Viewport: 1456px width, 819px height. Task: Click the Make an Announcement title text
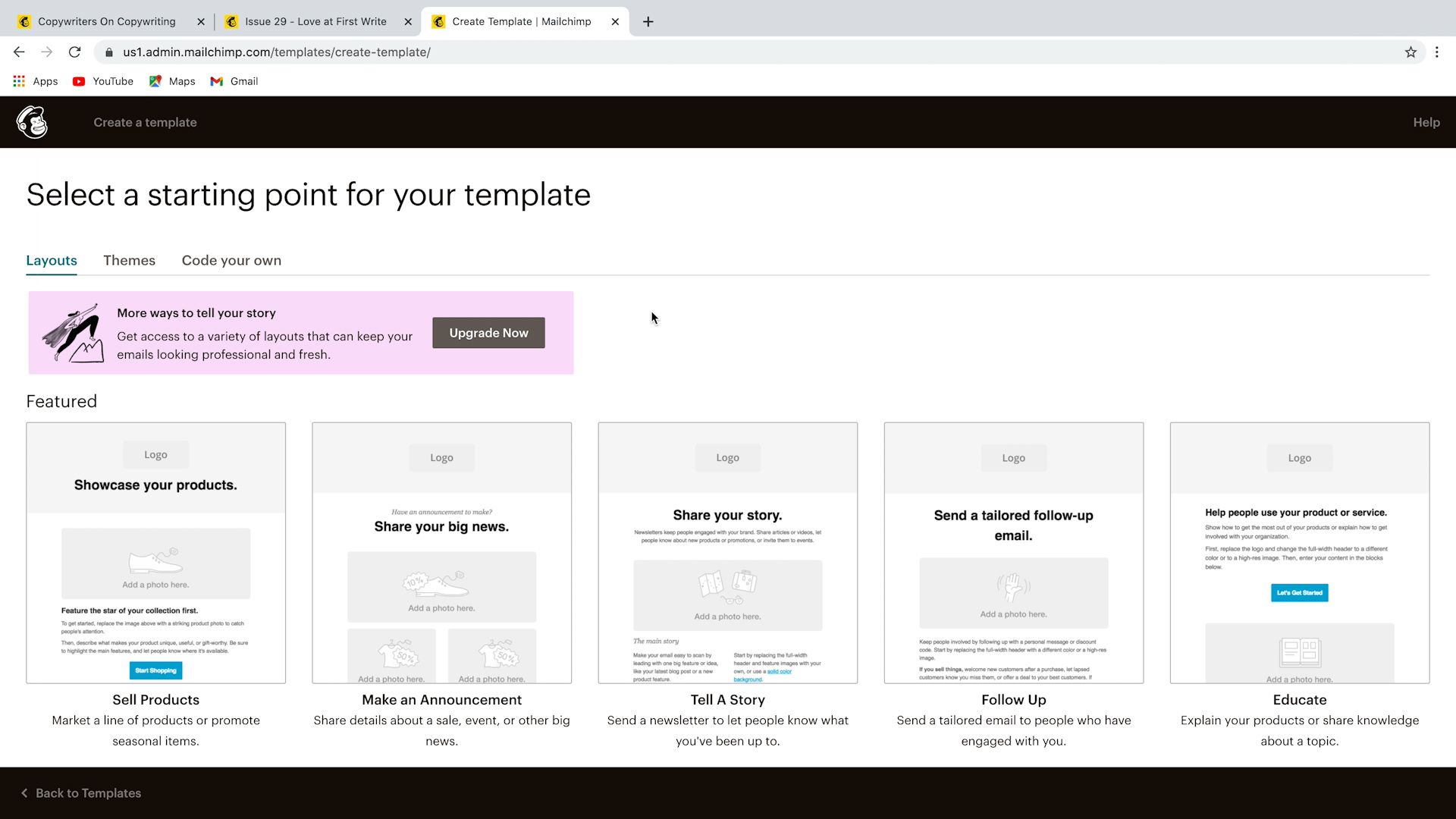(441, 699)
